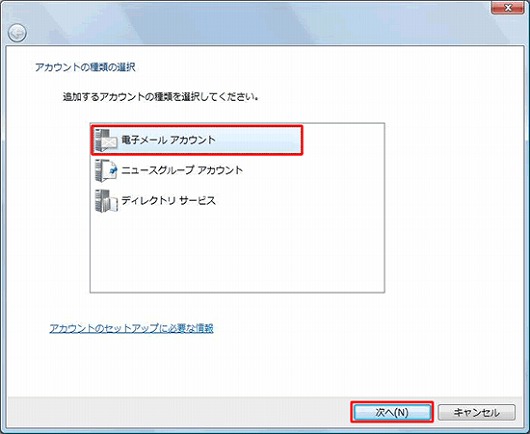Open アカウントのセットアップに必要な情報 link

[131, 328]
